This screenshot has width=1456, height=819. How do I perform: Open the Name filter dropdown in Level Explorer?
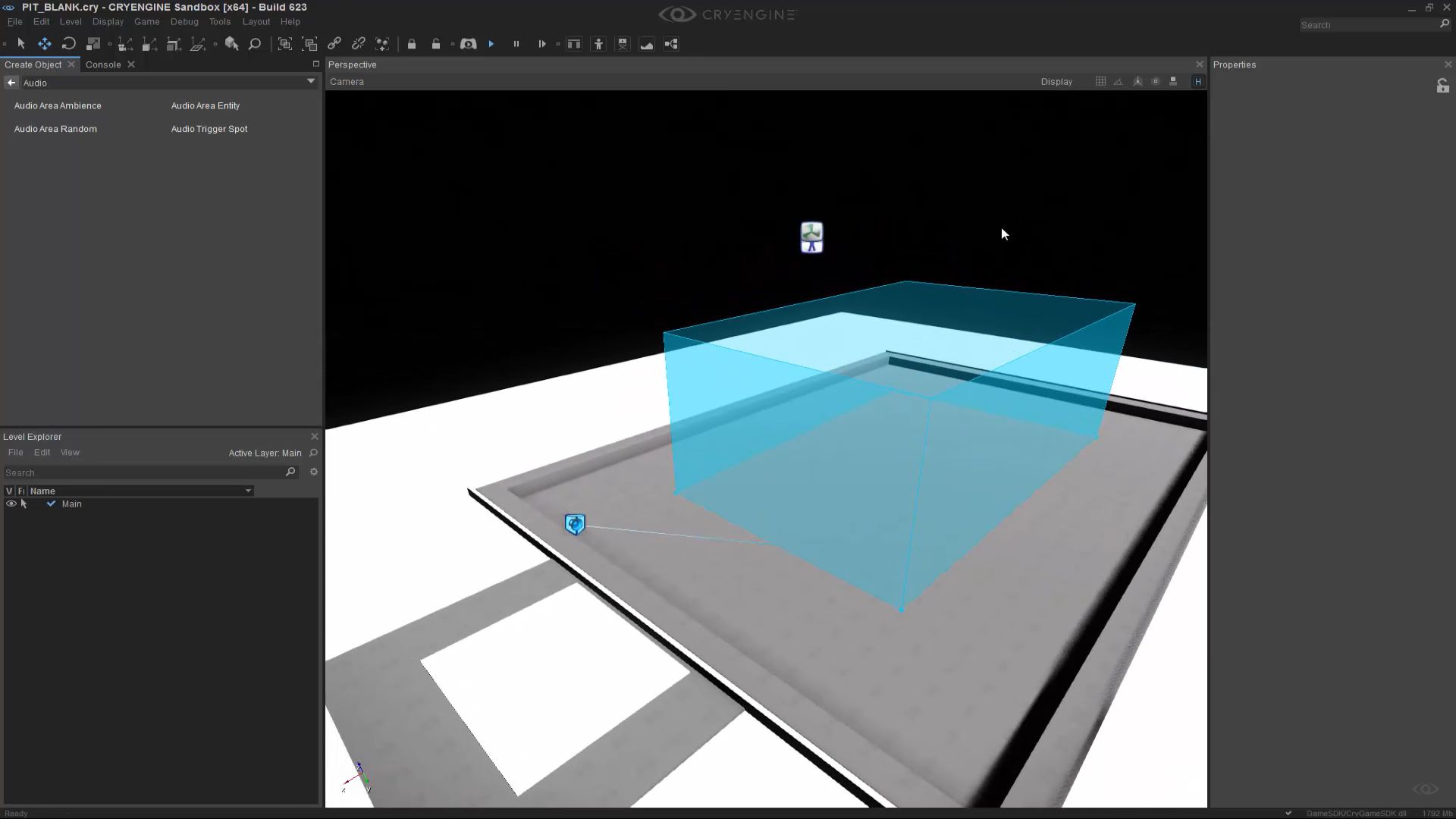(x=248, y=491)
